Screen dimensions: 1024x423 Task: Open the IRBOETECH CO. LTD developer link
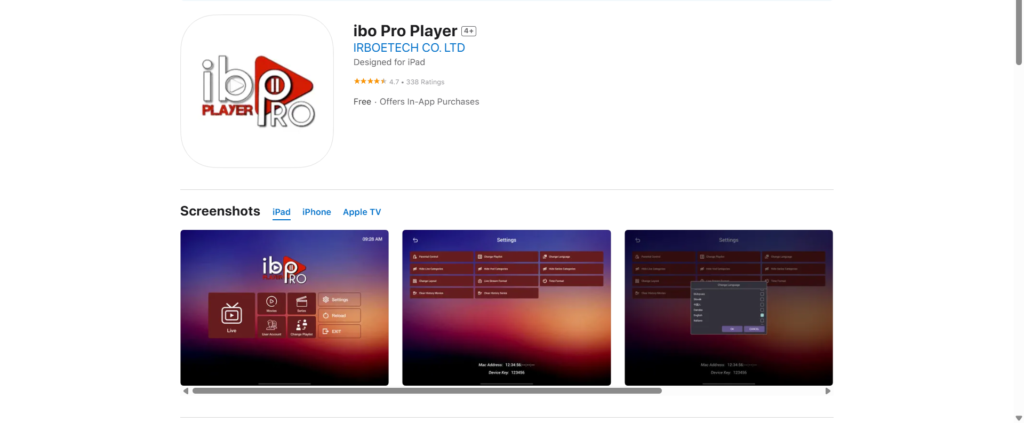(x=409, y=48)
